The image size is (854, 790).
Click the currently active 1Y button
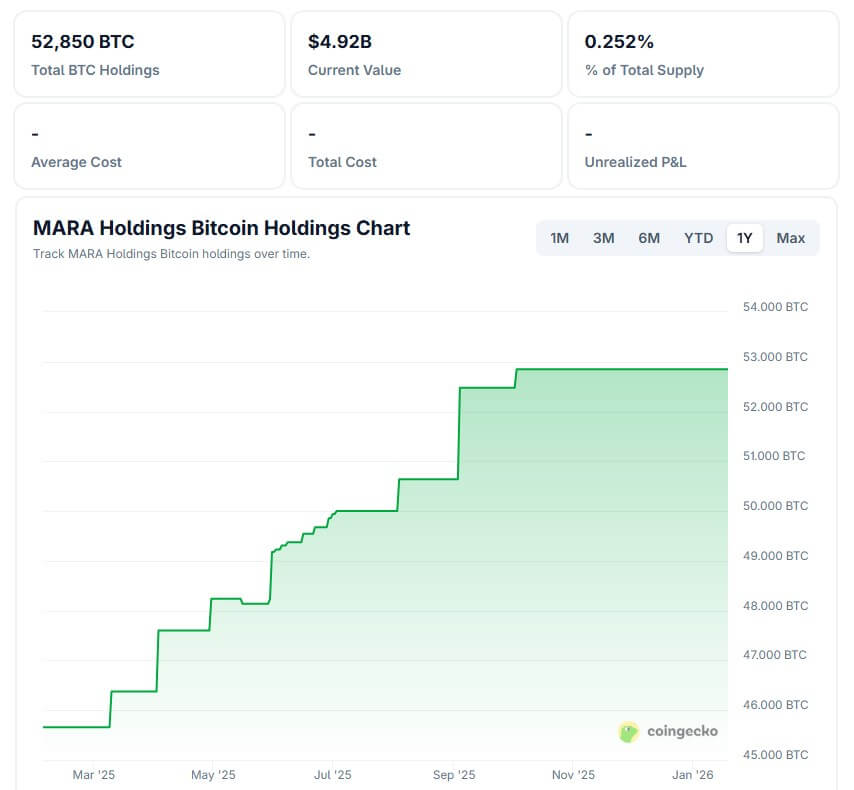click(x=743, y=238)
